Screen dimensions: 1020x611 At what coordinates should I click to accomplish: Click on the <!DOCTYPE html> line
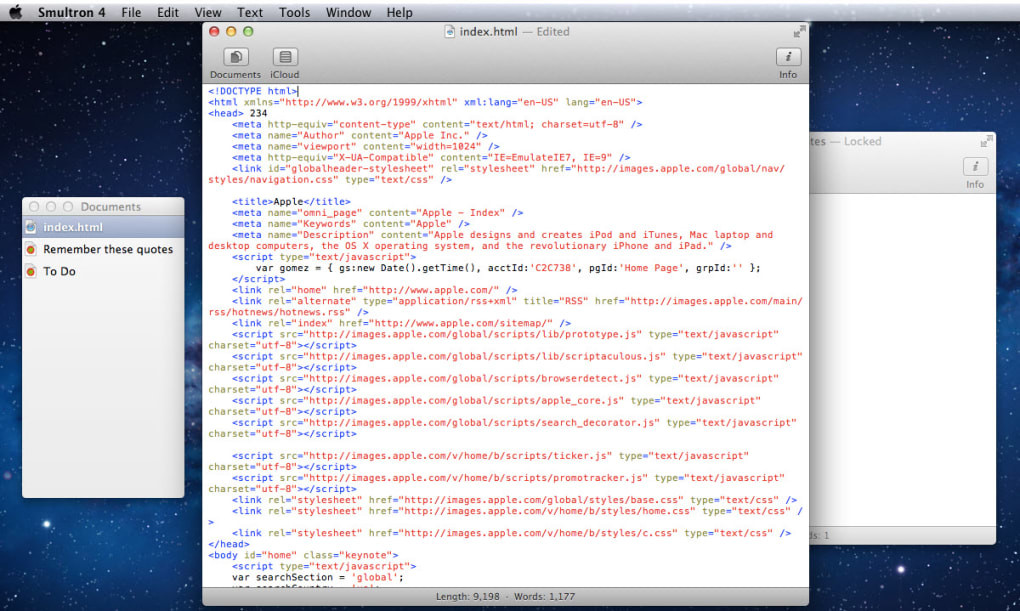click(x=253, y=91)
